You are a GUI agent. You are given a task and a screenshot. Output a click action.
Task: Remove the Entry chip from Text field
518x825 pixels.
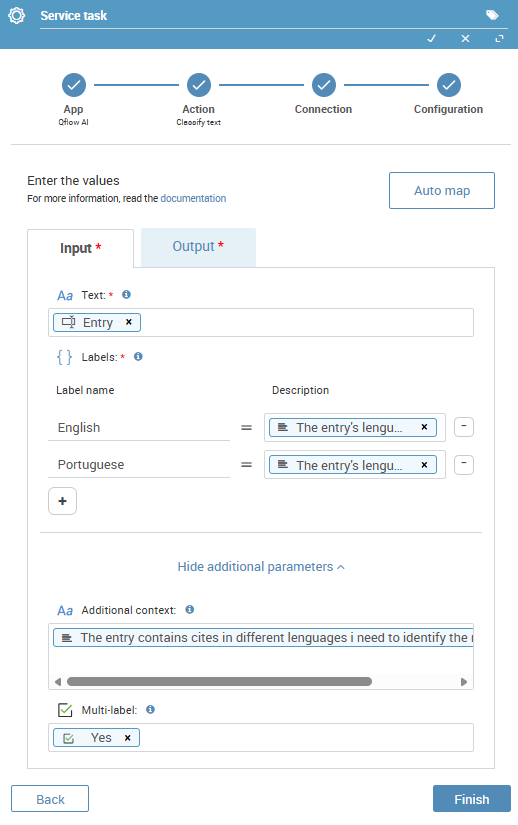tap(128, 322)
